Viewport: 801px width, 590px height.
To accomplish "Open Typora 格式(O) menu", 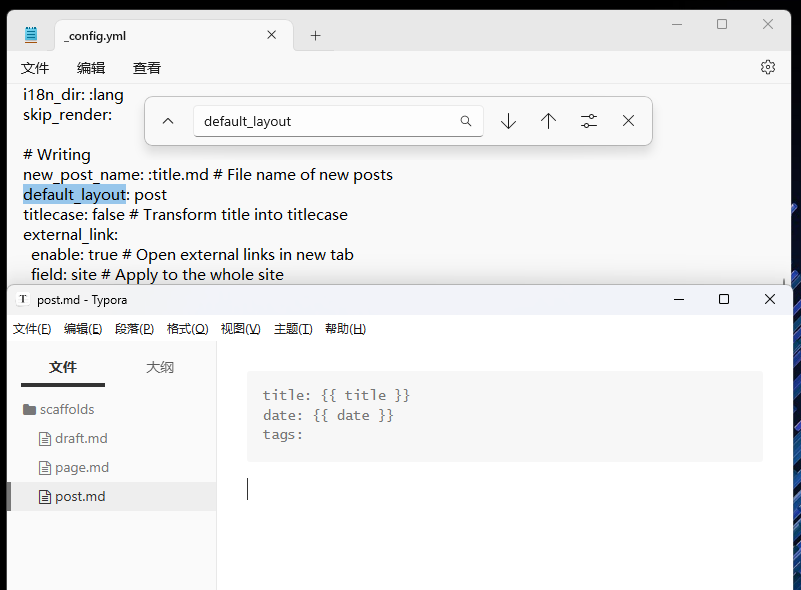I will [187, 329].
